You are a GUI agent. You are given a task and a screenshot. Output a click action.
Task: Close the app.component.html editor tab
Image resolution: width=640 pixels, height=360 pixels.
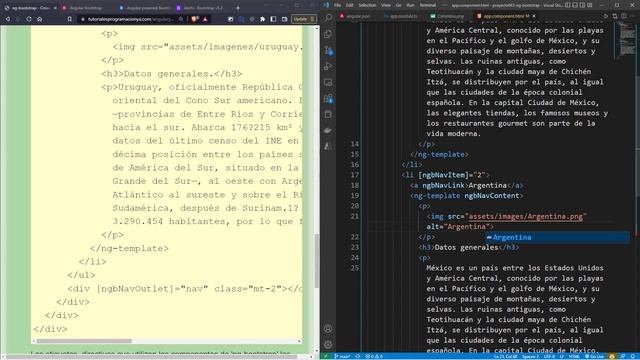tap(534, 16)
